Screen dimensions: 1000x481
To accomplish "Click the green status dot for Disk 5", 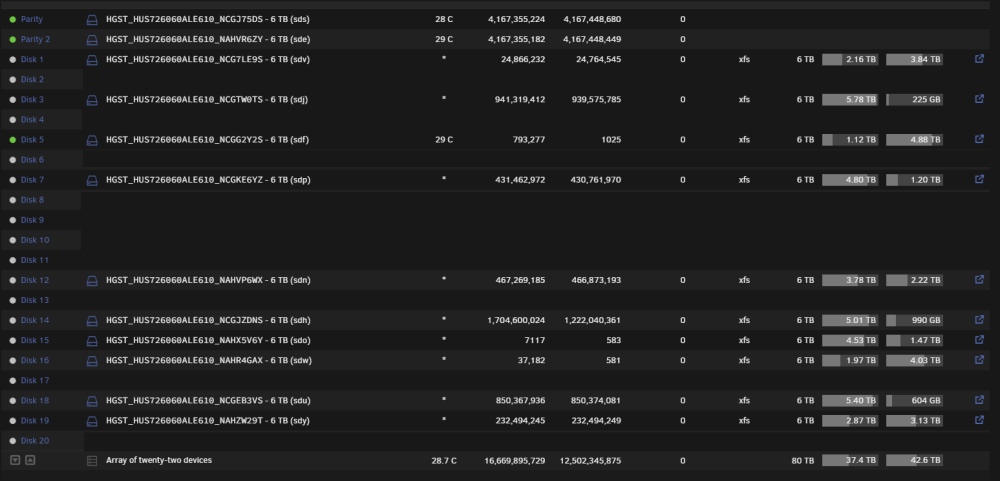I will coord(13,140).
